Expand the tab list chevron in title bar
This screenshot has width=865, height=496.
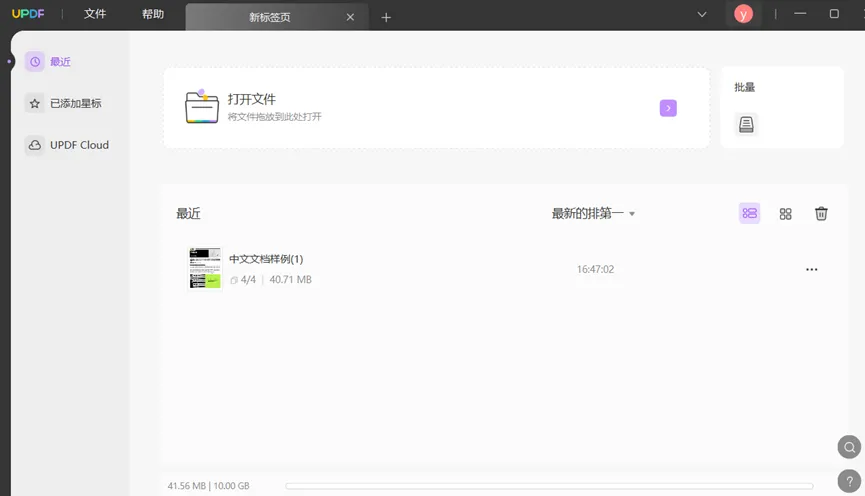click(x=702, y=15)
